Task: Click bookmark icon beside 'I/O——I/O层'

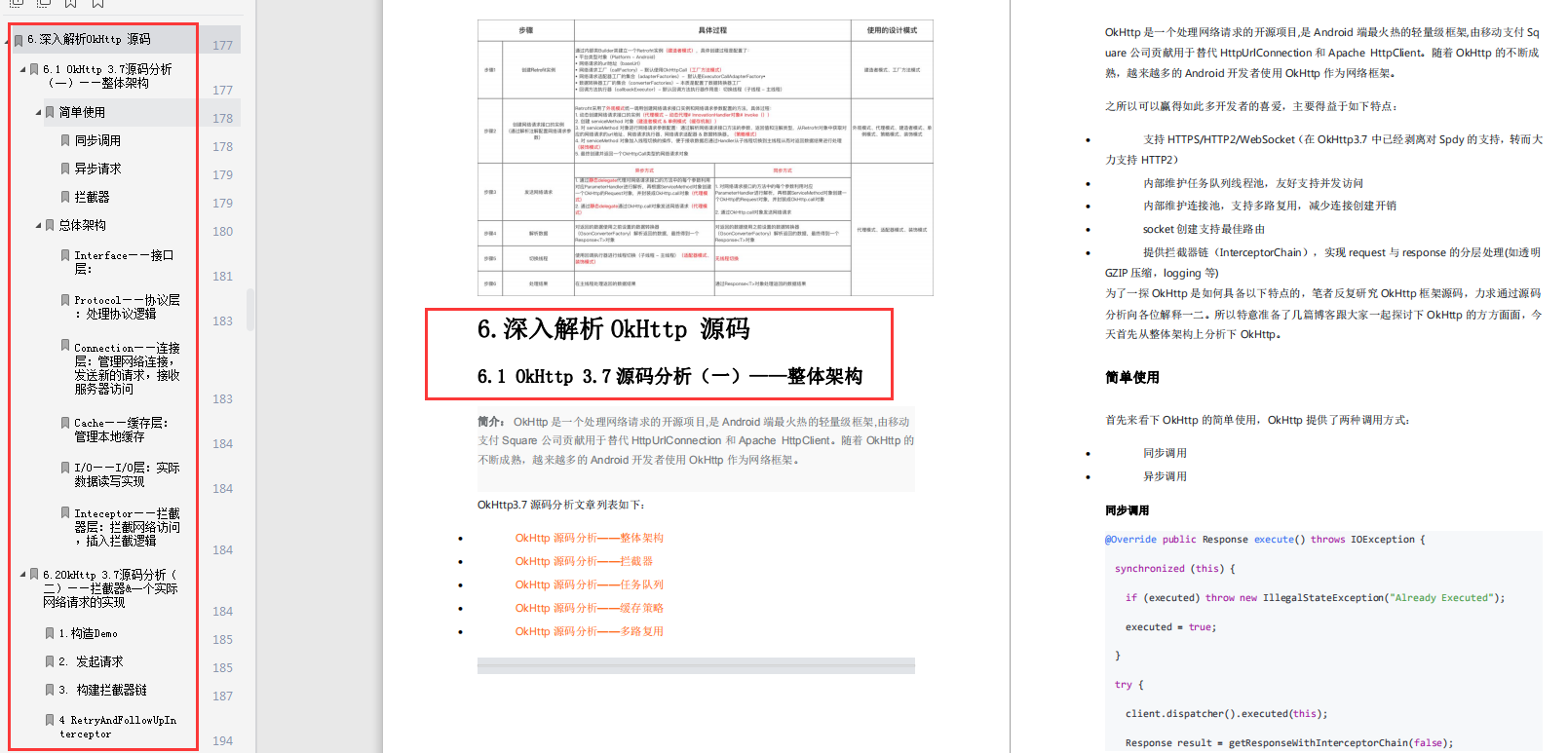Action: click(x=65, y=468)
